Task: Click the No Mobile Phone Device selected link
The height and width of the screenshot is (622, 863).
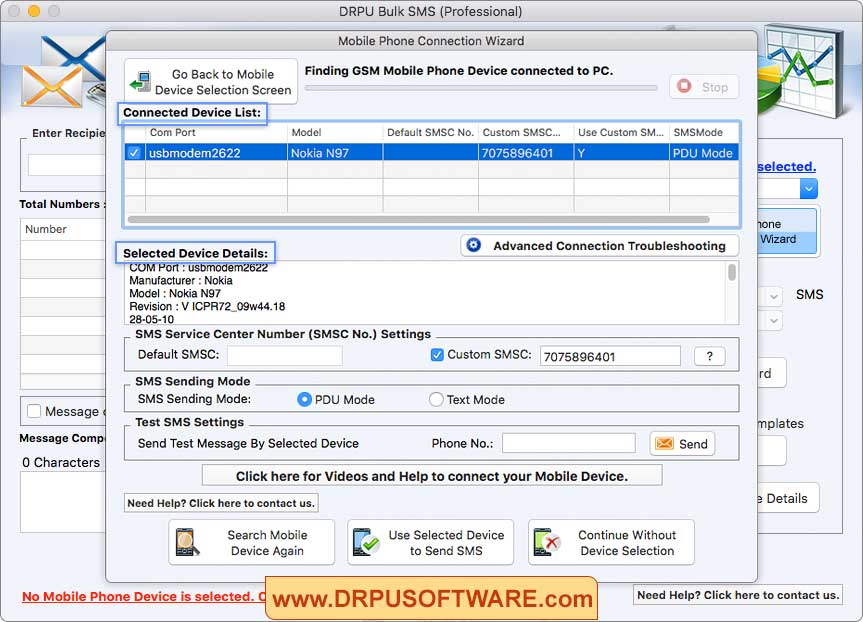Action: (x=143, y=596)
